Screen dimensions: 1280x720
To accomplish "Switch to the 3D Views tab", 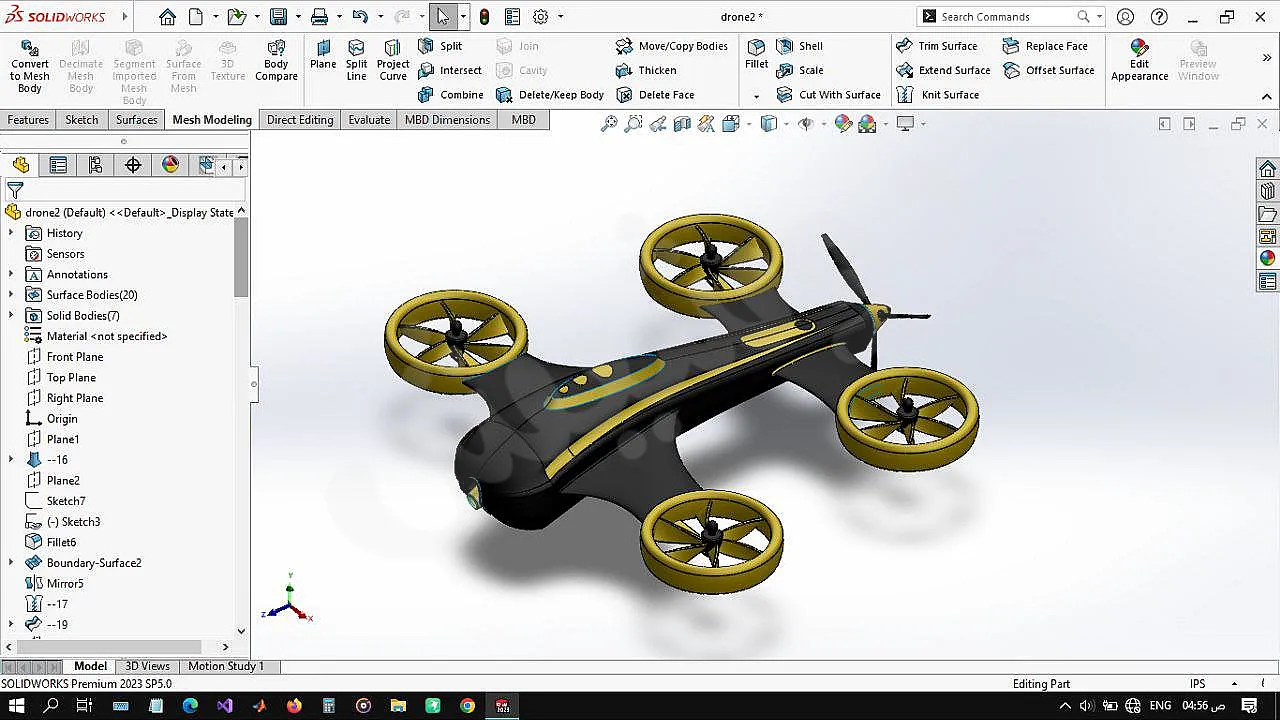I will click(x=147, y=666).
